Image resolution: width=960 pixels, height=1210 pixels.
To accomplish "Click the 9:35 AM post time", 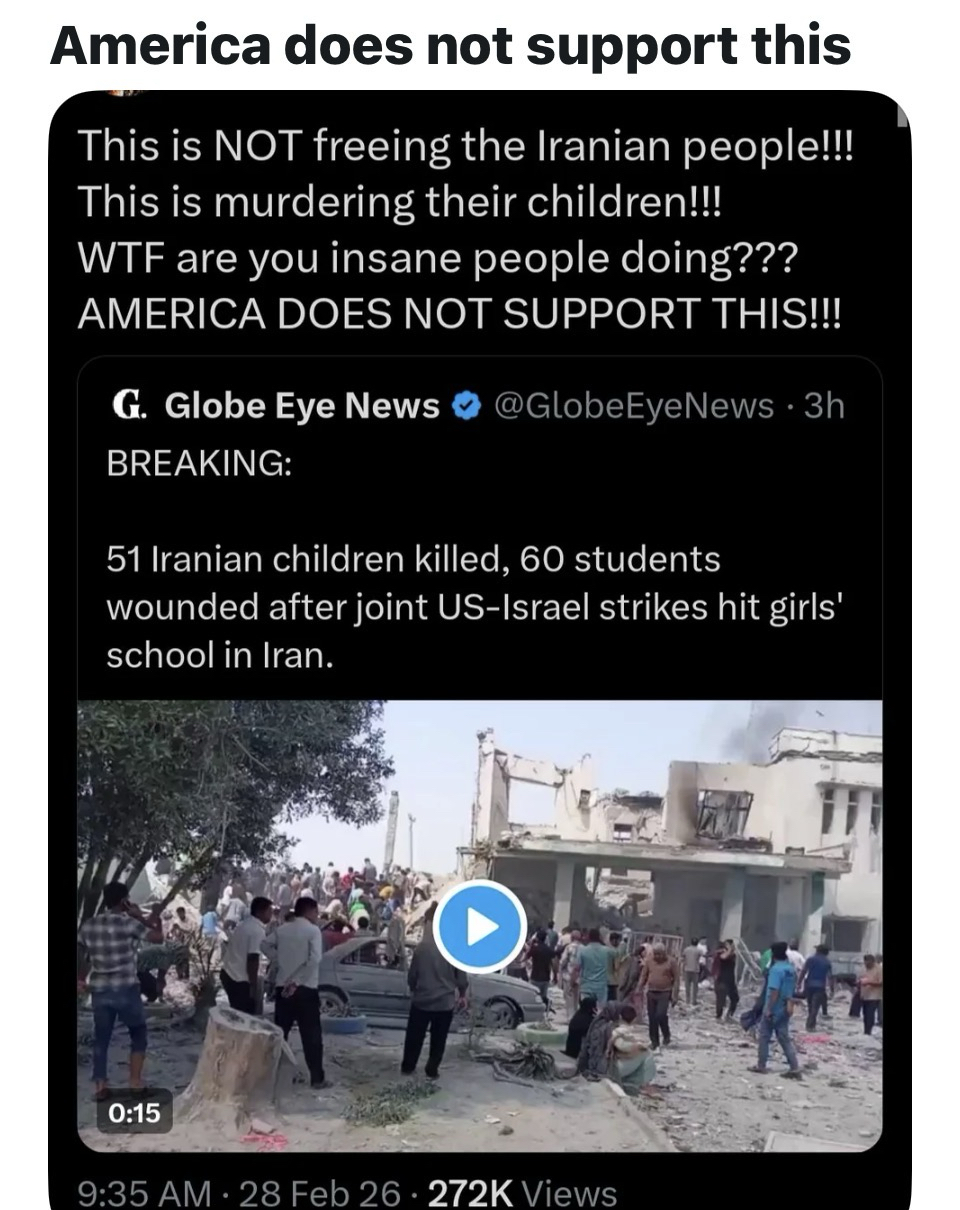I will [x=144, y=1193].
